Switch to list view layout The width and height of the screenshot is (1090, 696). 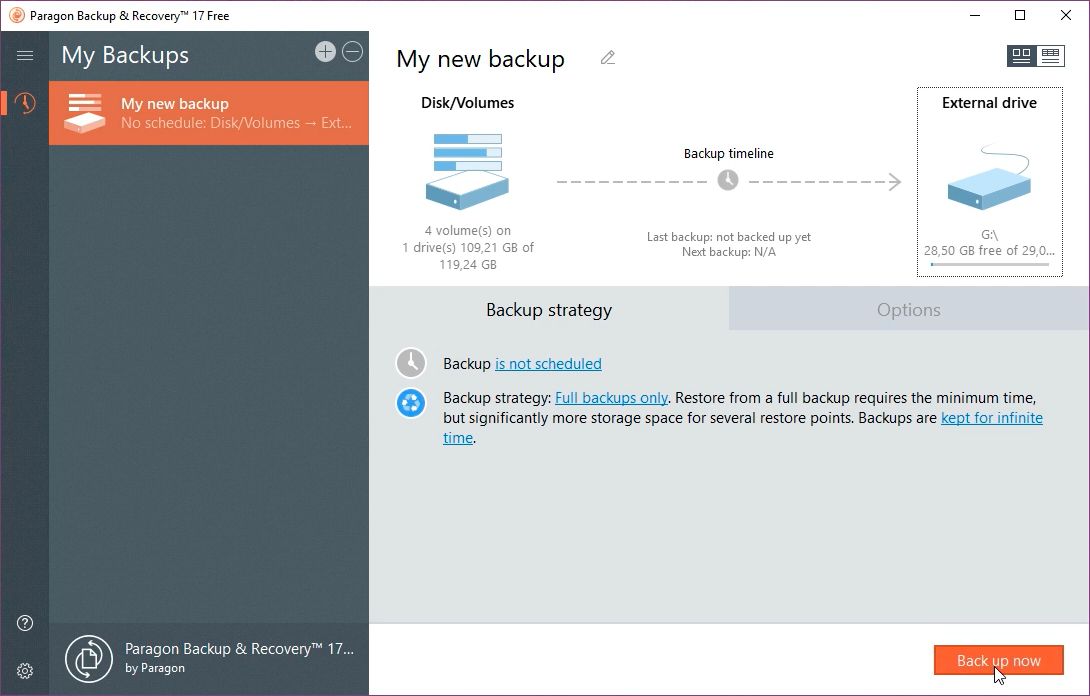pyautogui.click(x=1049, y=56)
